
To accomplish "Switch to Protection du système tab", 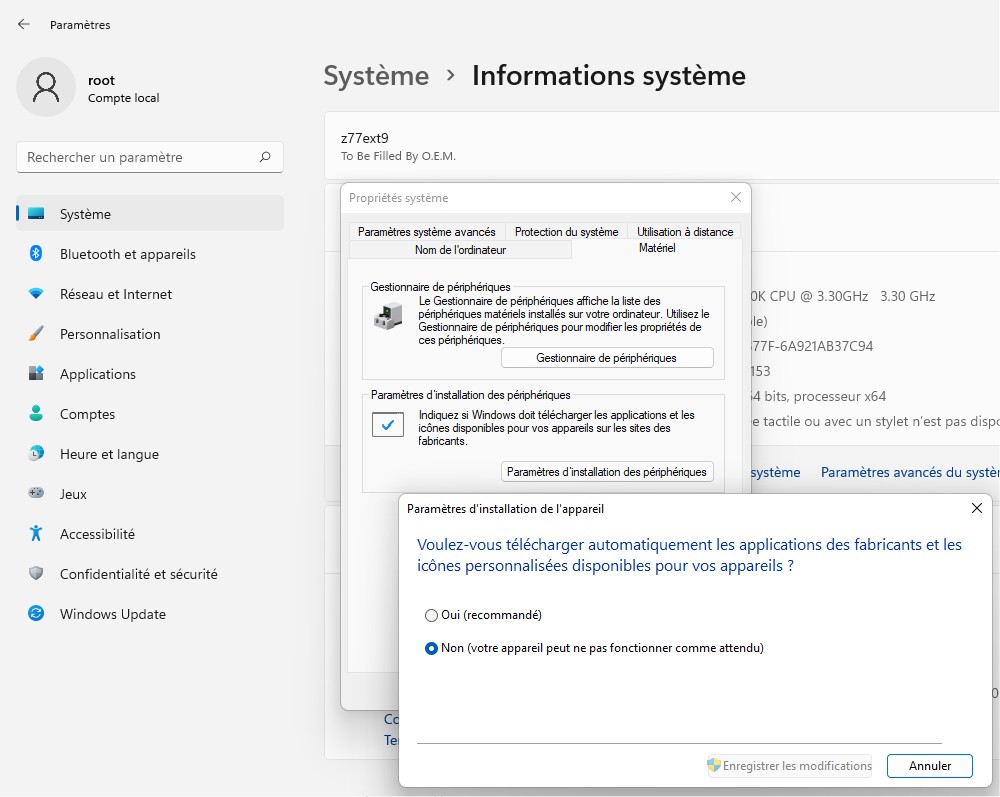I will (566, 231).
